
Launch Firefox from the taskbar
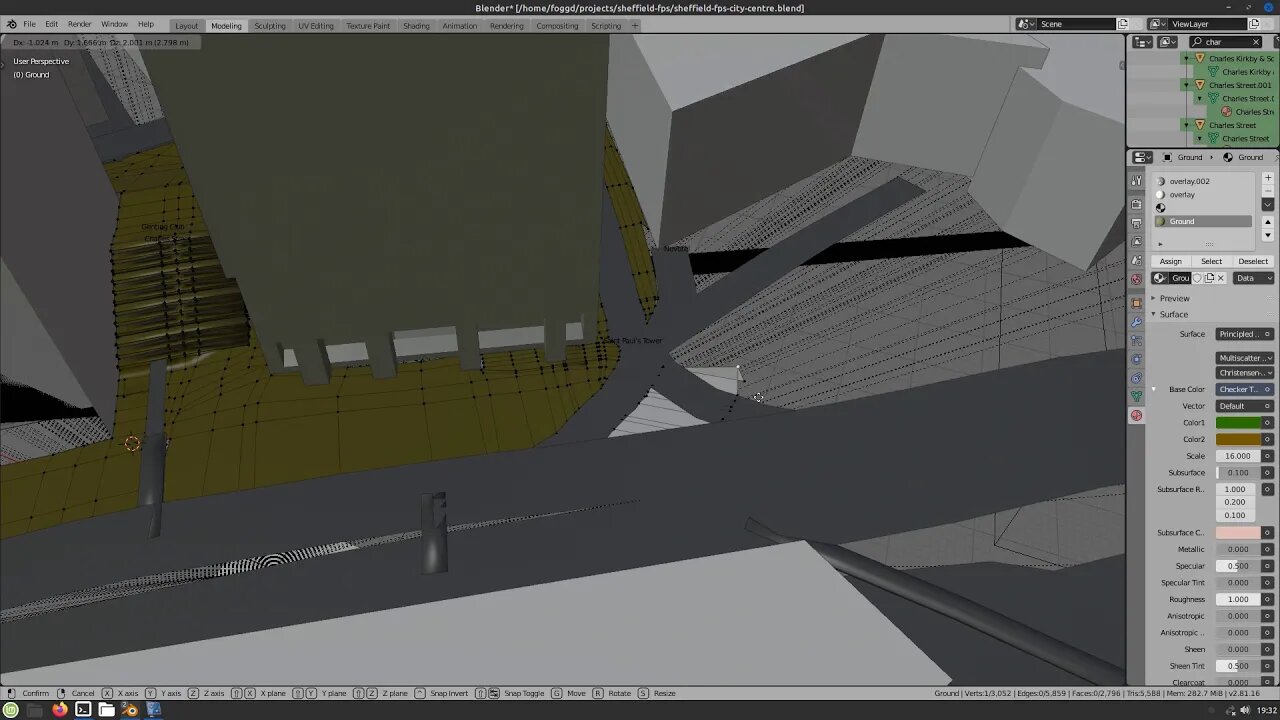[59, 710]
